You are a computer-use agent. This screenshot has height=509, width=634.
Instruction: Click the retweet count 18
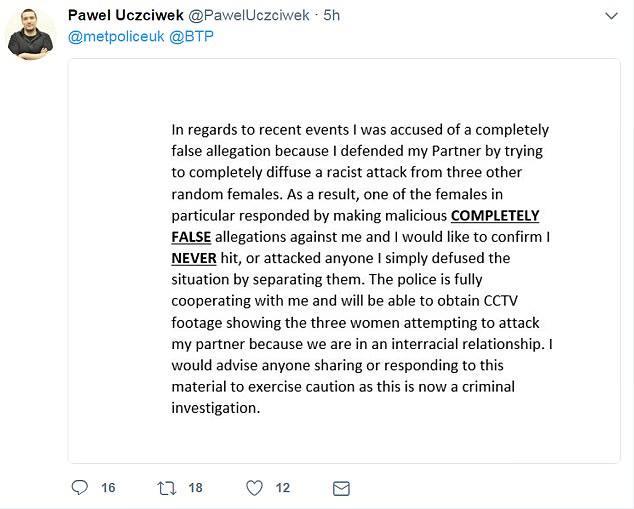195,488
